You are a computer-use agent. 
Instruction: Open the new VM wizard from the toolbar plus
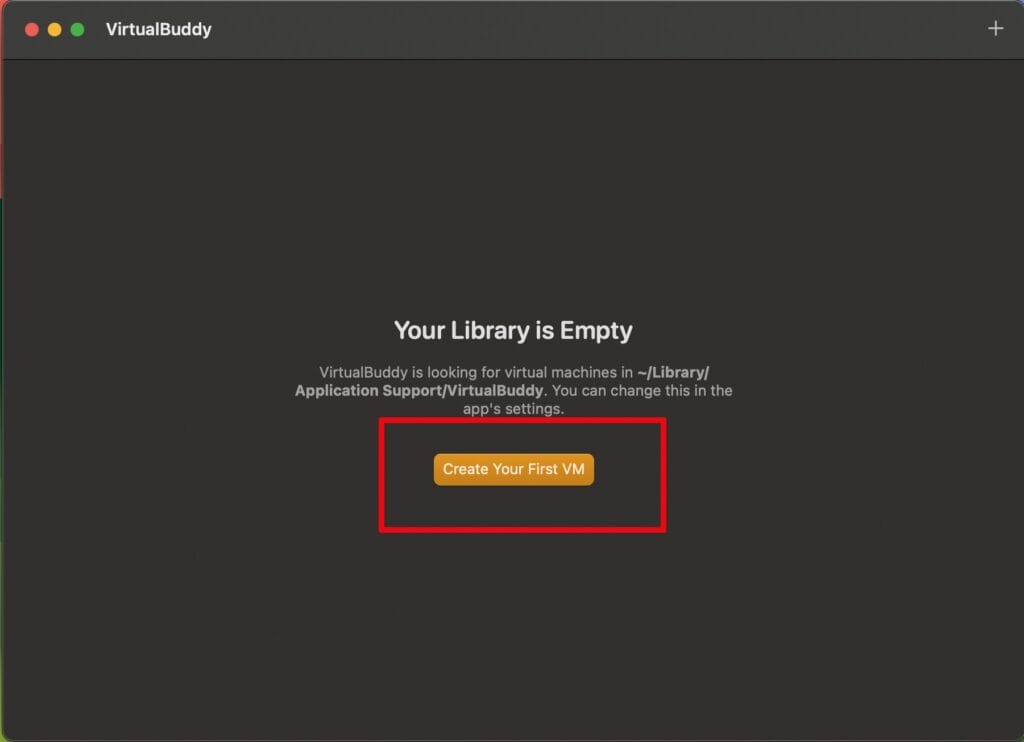coord(995,29)
